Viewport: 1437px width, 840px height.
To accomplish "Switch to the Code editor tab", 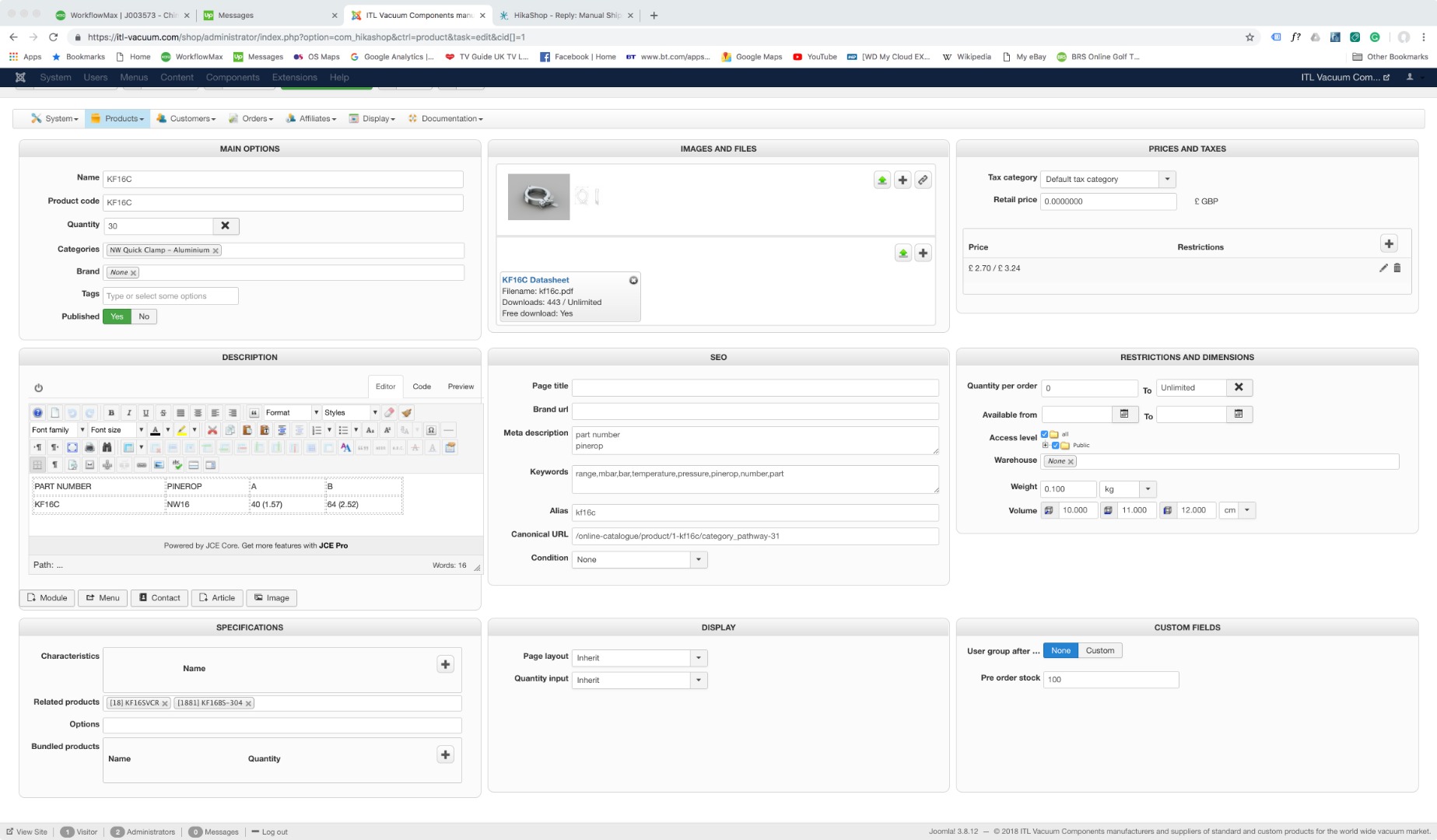I will [x=422, y=387].
